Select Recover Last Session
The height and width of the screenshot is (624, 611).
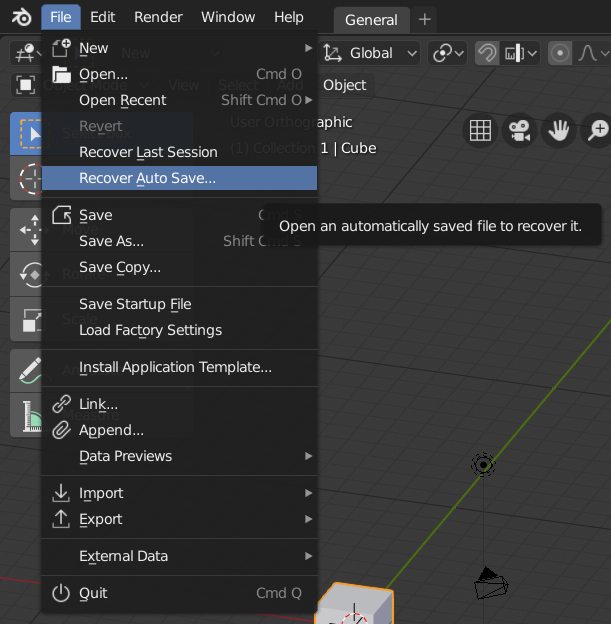180,152
